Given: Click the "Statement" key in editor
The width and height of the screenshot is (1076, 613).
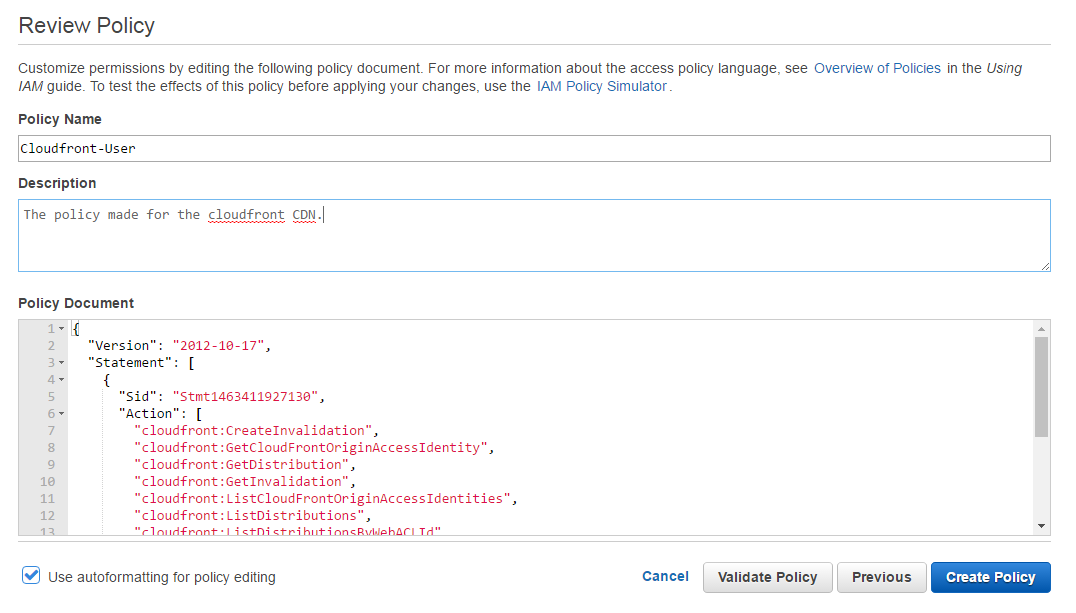Looking at the screenshot, I should click(x=130, y=363).
